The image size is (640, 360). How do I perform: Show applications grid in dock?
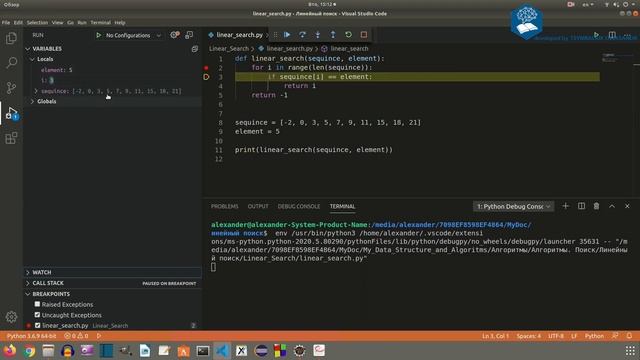point(630,351)
